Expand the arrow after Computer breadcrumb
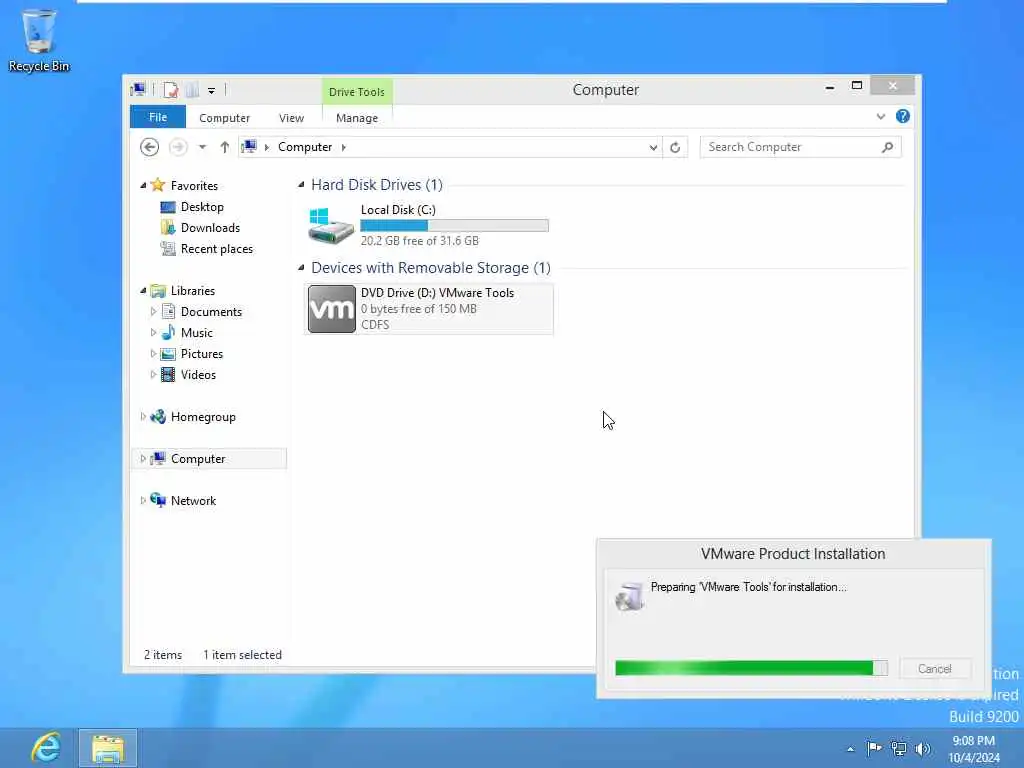Screen dimensions: 1024x768 (344, 147)
